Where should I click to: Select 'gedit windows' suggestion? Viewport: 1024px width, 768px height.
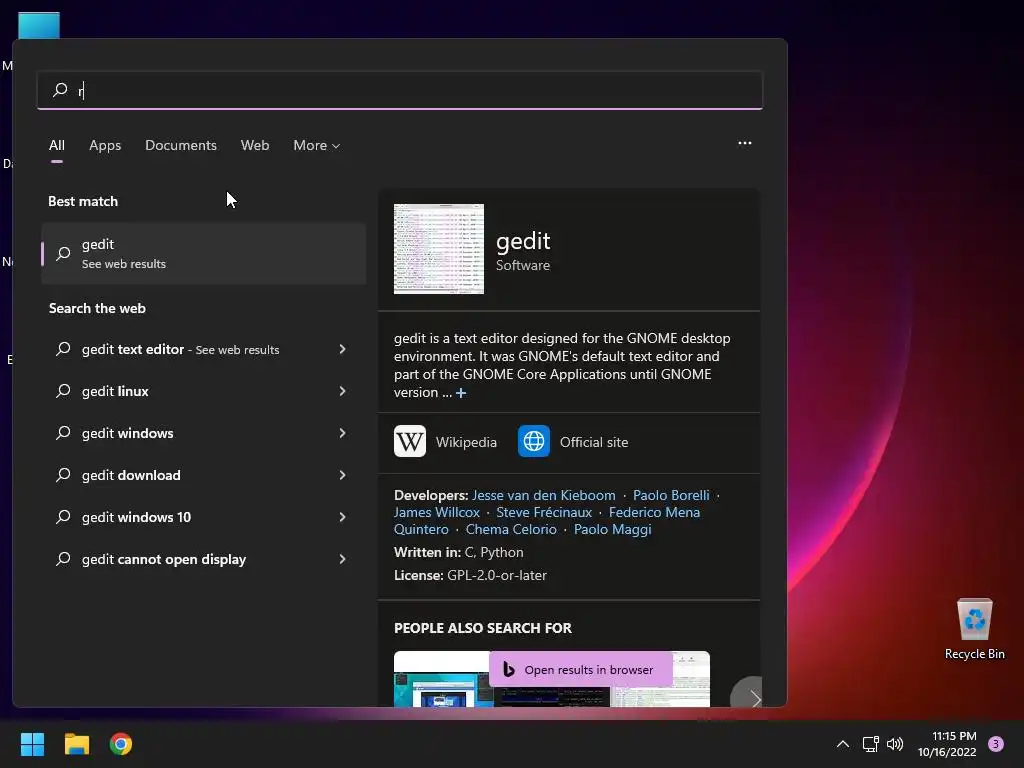[127, 433]
